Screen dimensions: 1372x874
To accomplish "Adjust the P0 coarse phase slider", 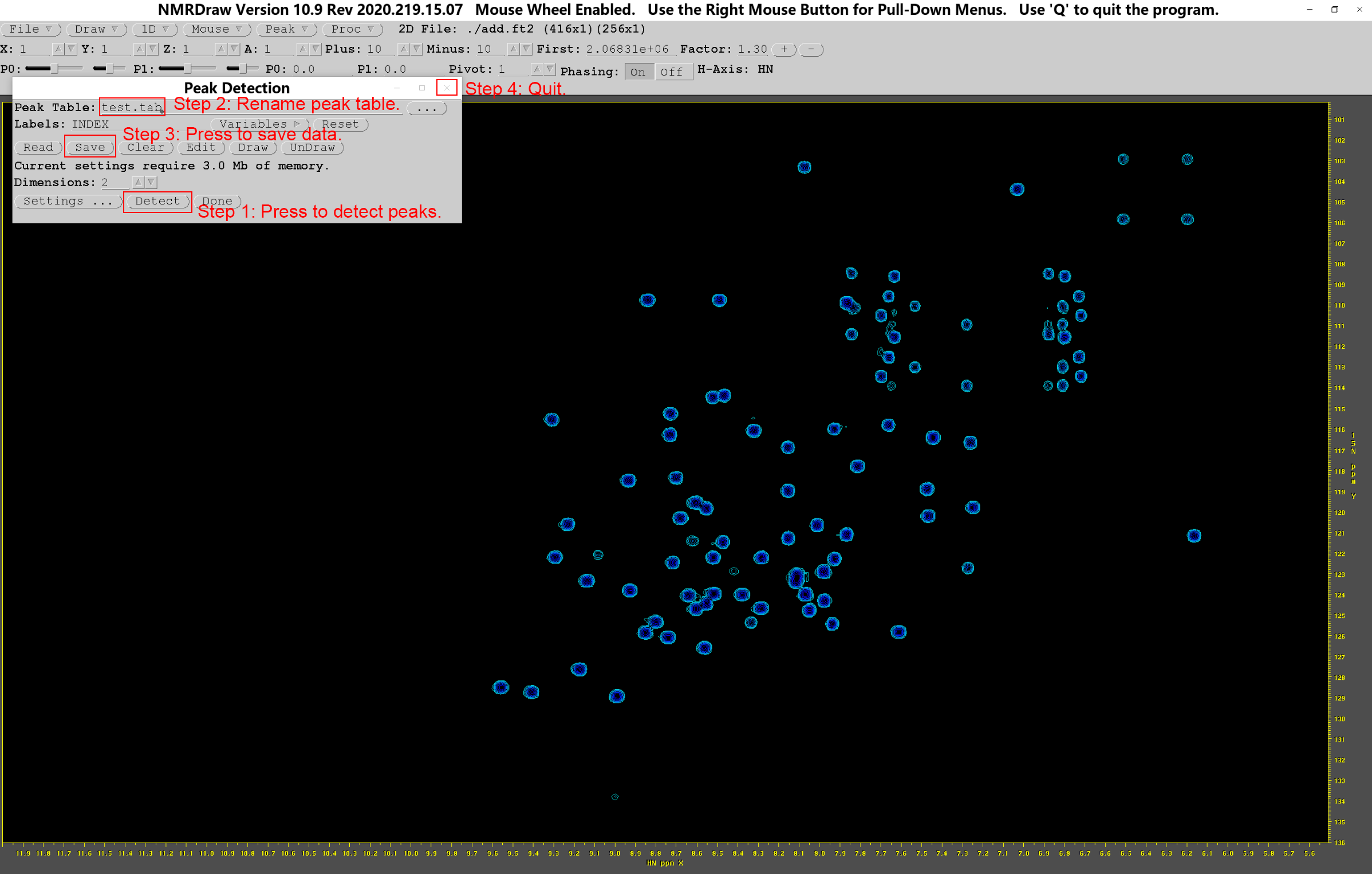I will pyautogui.click(x=54, y=69).
